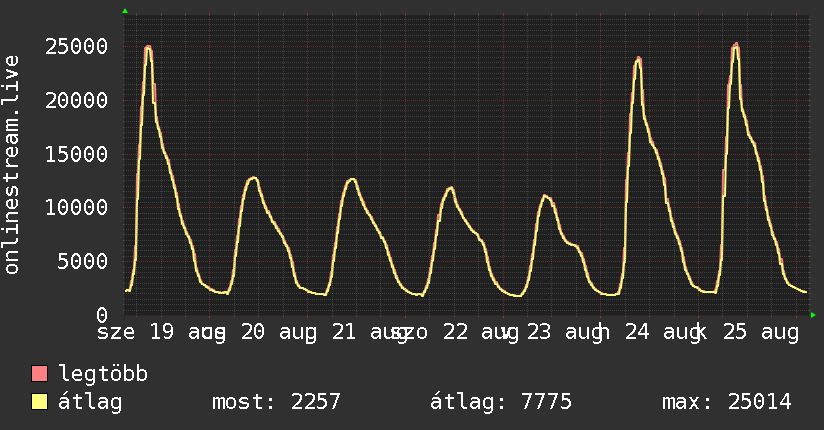Click the átlag: 7775 statistic
Screen dimensions: 824x430
(x=501, y=402)
